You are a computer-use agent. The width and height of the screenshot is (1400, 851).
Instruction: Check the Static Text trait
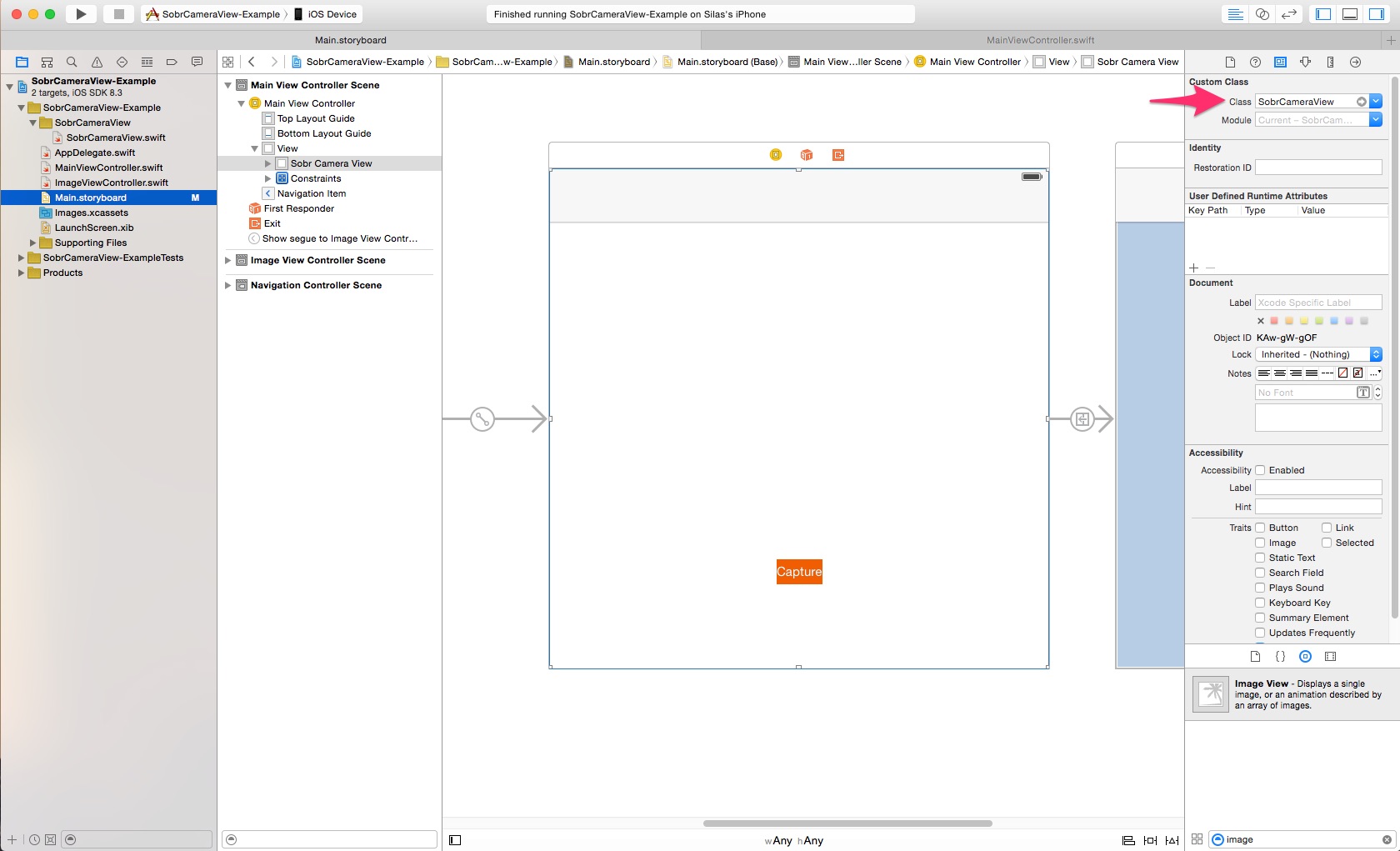coord(1260,558)
